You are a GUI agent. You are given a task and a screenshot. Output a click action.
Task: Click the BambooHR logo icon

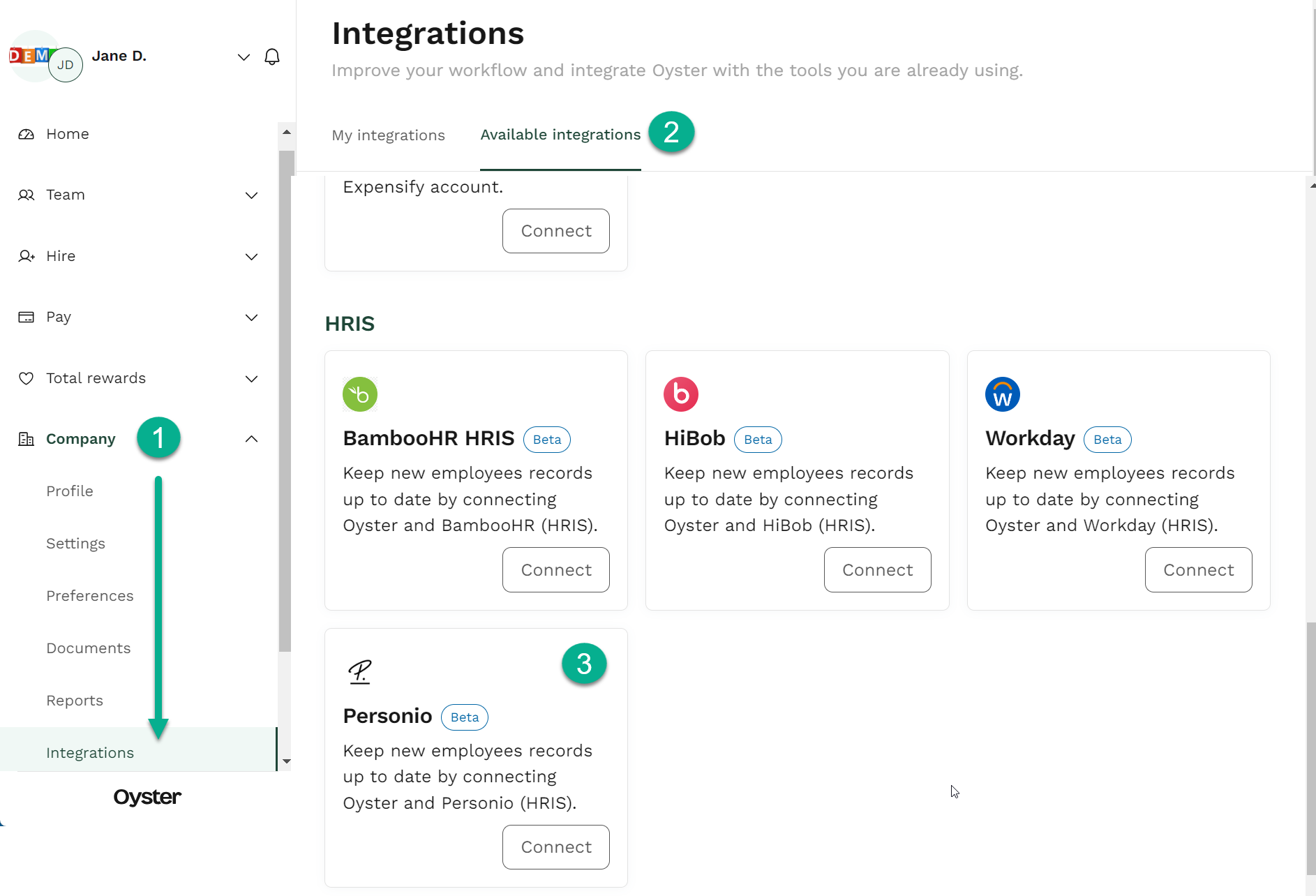pos(360,394)
